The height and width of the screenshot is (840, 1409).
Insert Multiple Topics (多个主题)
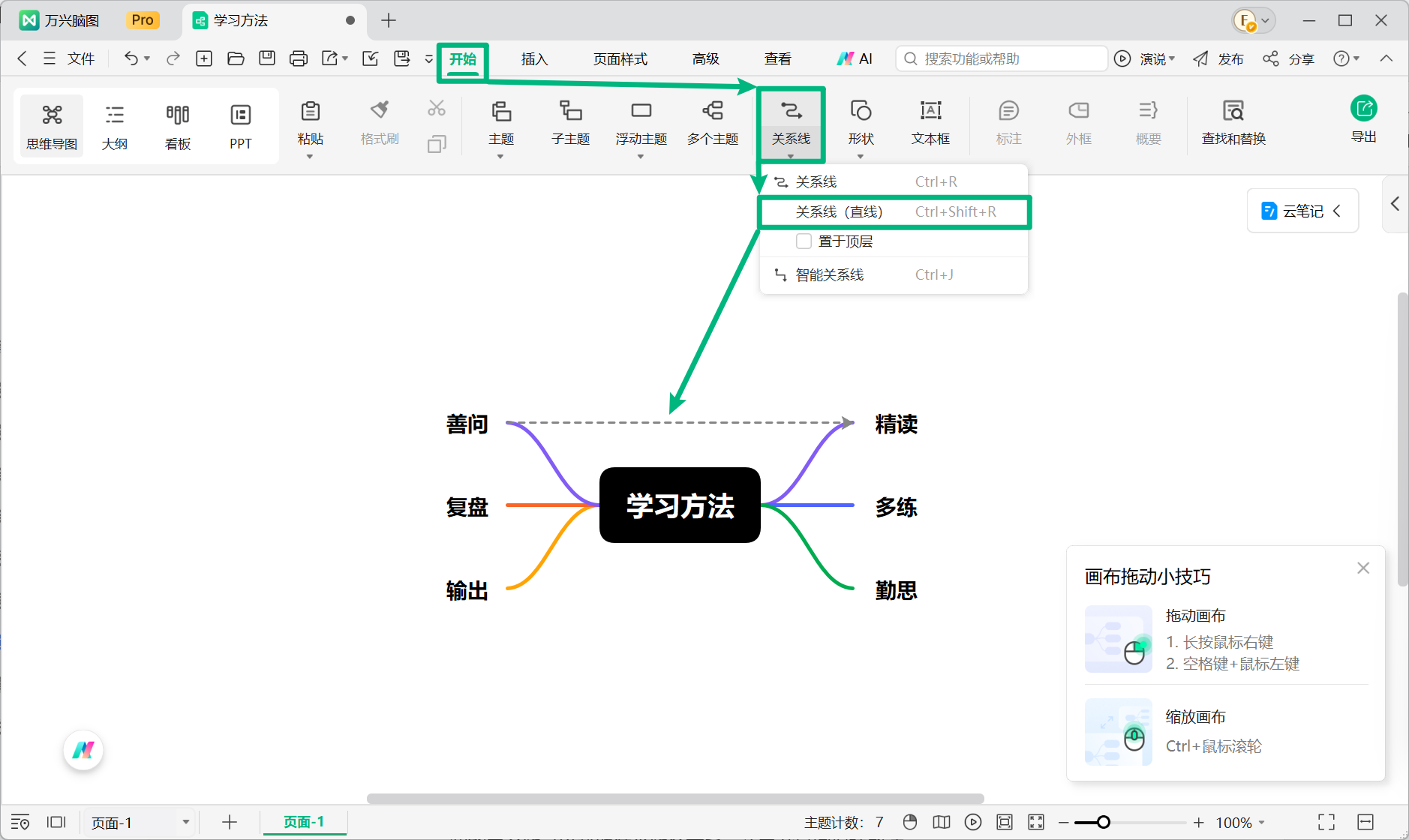point(713,123)
